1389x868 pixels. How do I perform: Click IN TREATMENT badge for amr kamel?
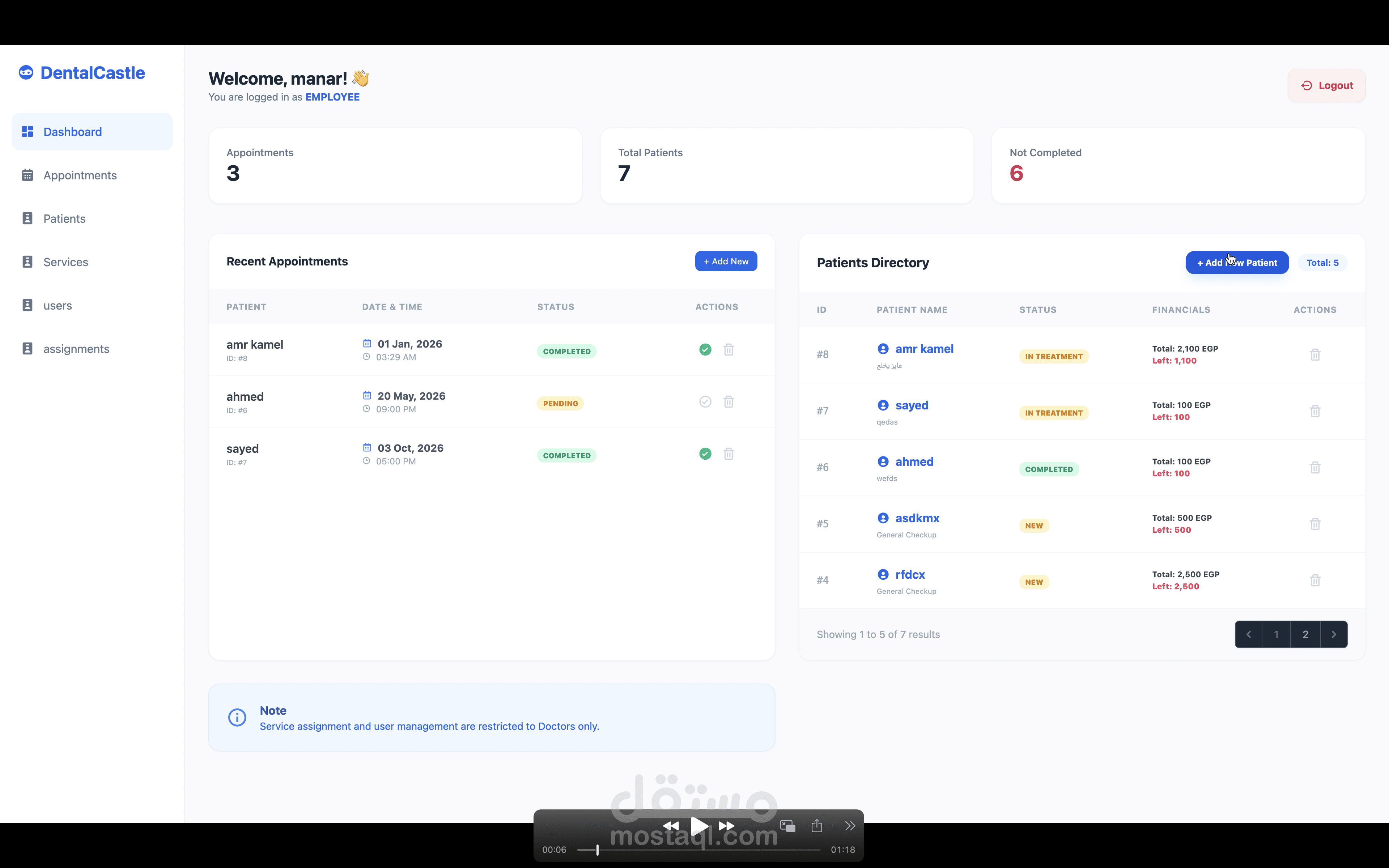point(1054,357)
